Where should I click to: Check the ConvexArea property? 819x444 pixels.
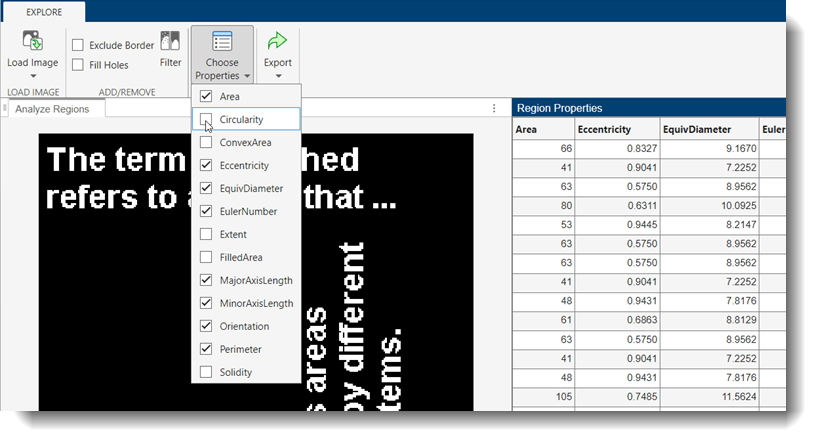pyautogui.click(x=206, y=142)
